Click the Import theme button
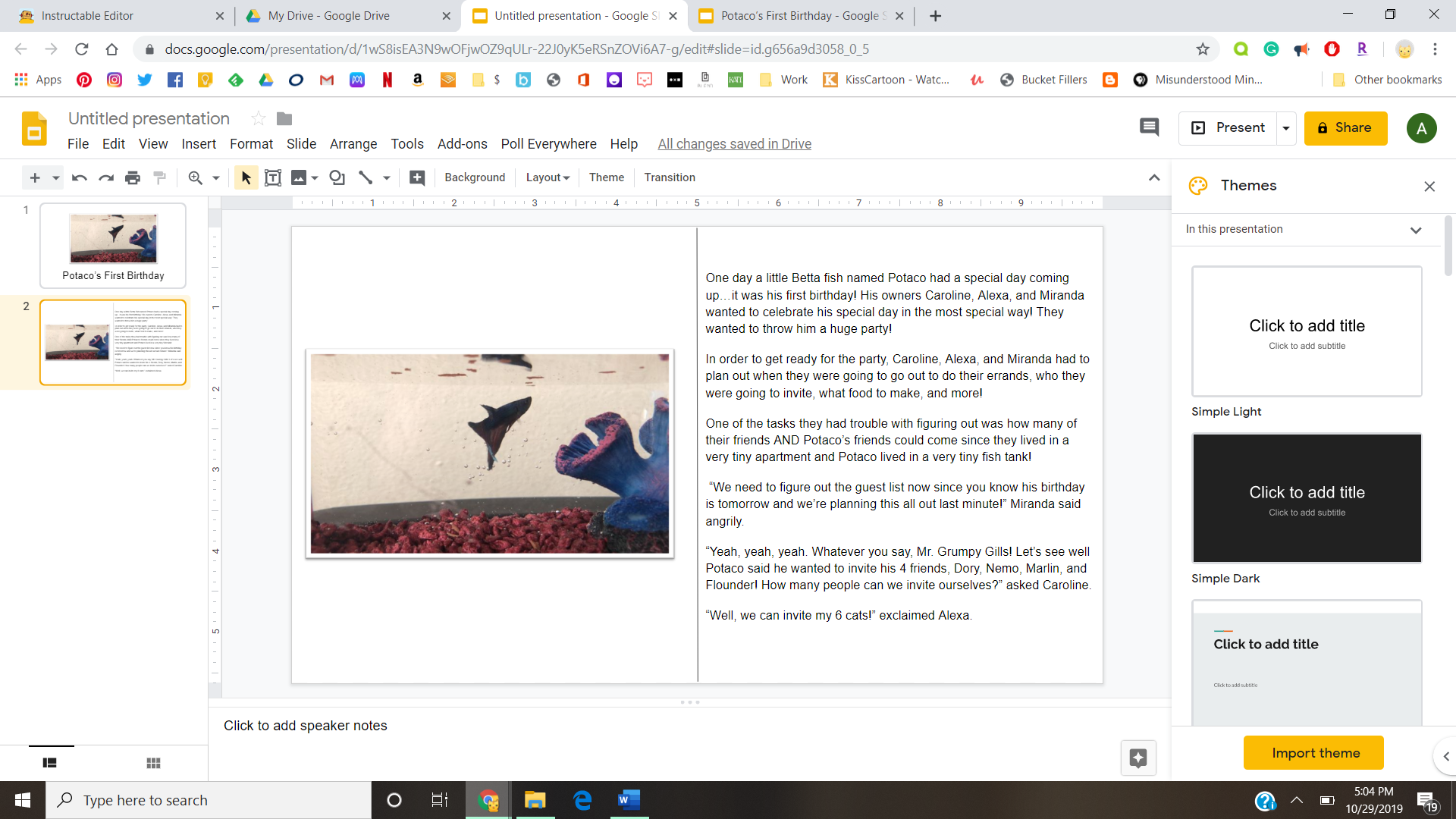This screenshot has height=819, width=1456. [x=1313, y=752]
